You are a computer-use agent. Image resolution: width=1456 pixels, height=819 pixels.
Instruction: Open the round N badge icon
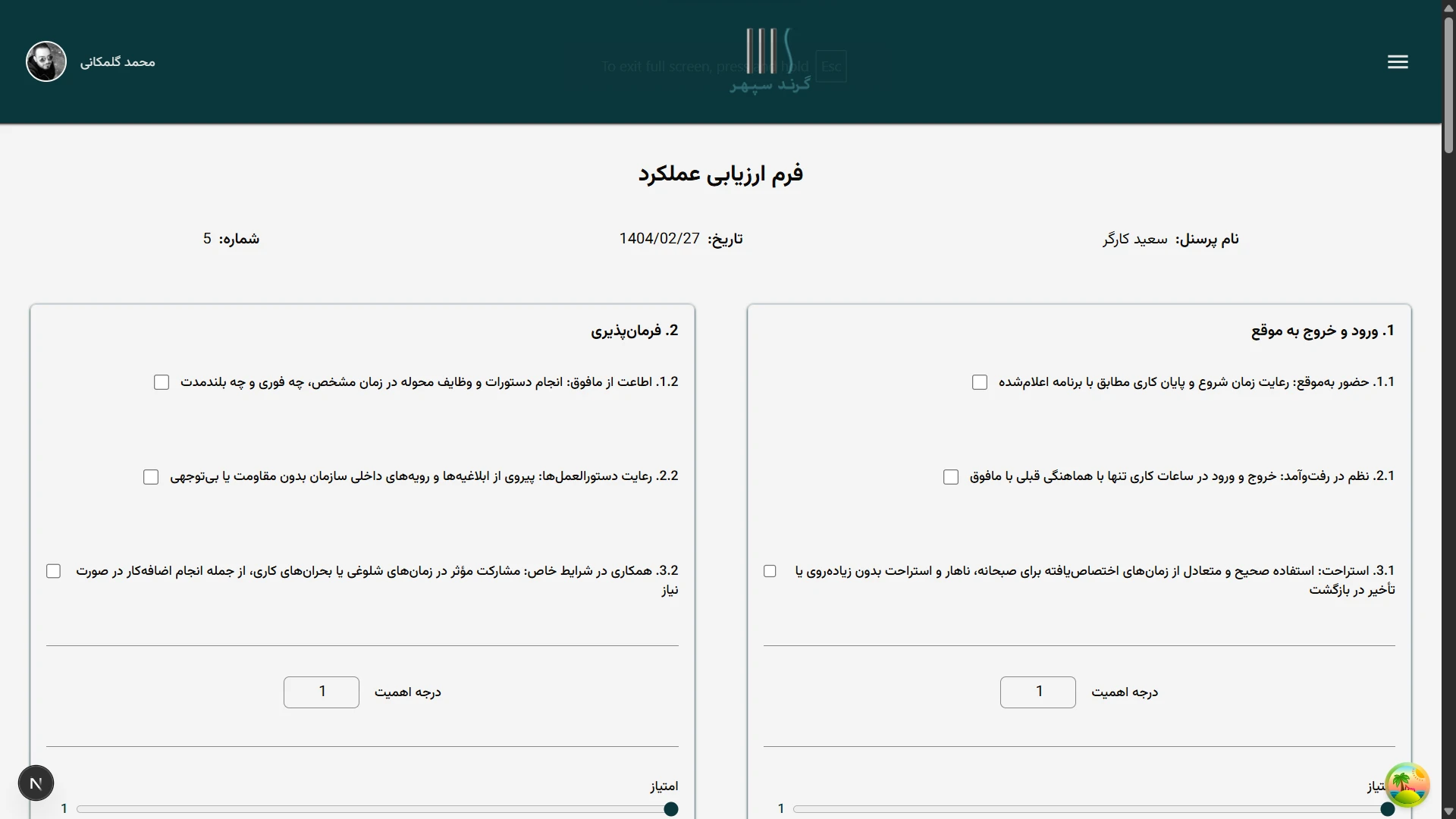coord(36,783)
